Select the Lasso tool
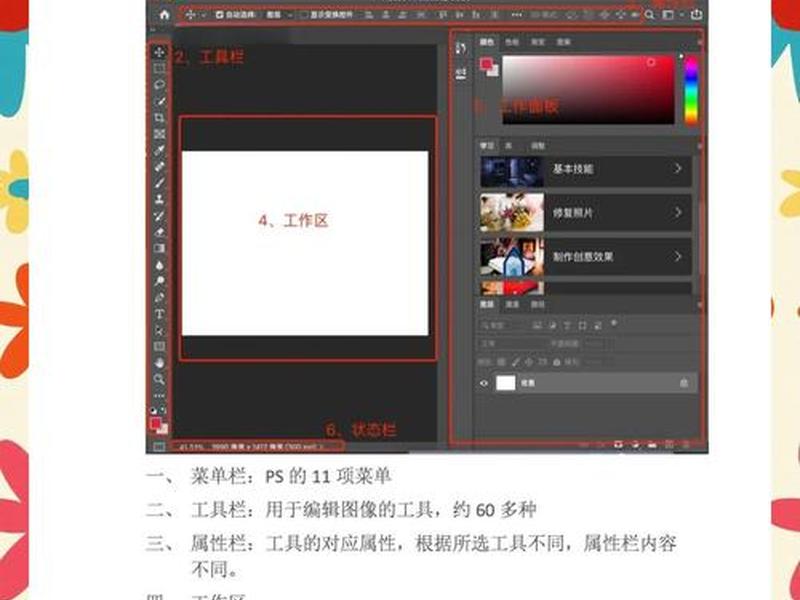 (159, 85)
